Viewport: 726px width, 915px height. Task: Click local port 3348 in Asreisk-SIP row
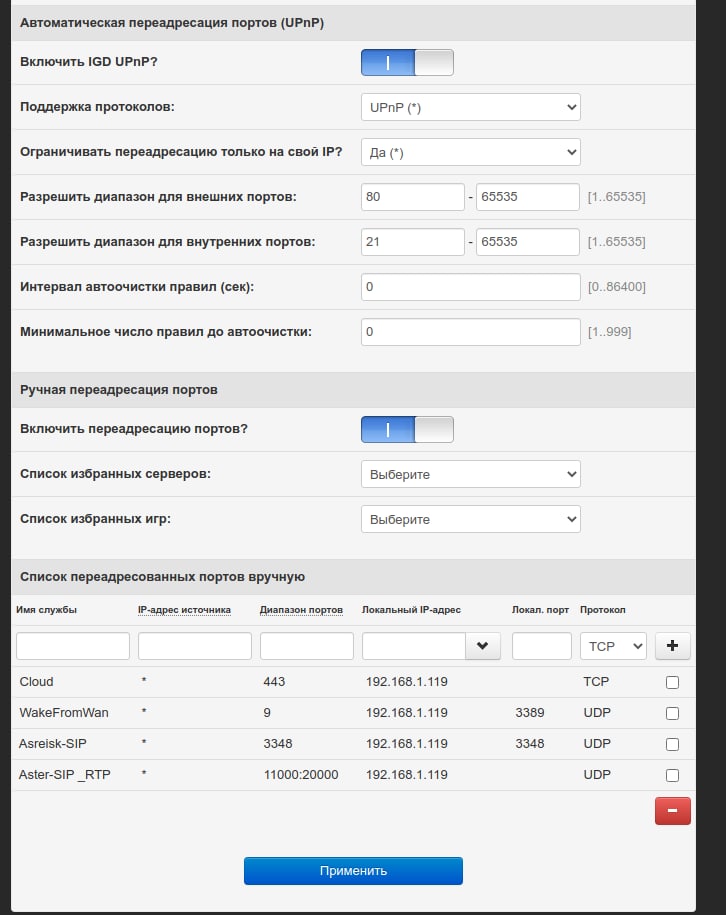530,743
